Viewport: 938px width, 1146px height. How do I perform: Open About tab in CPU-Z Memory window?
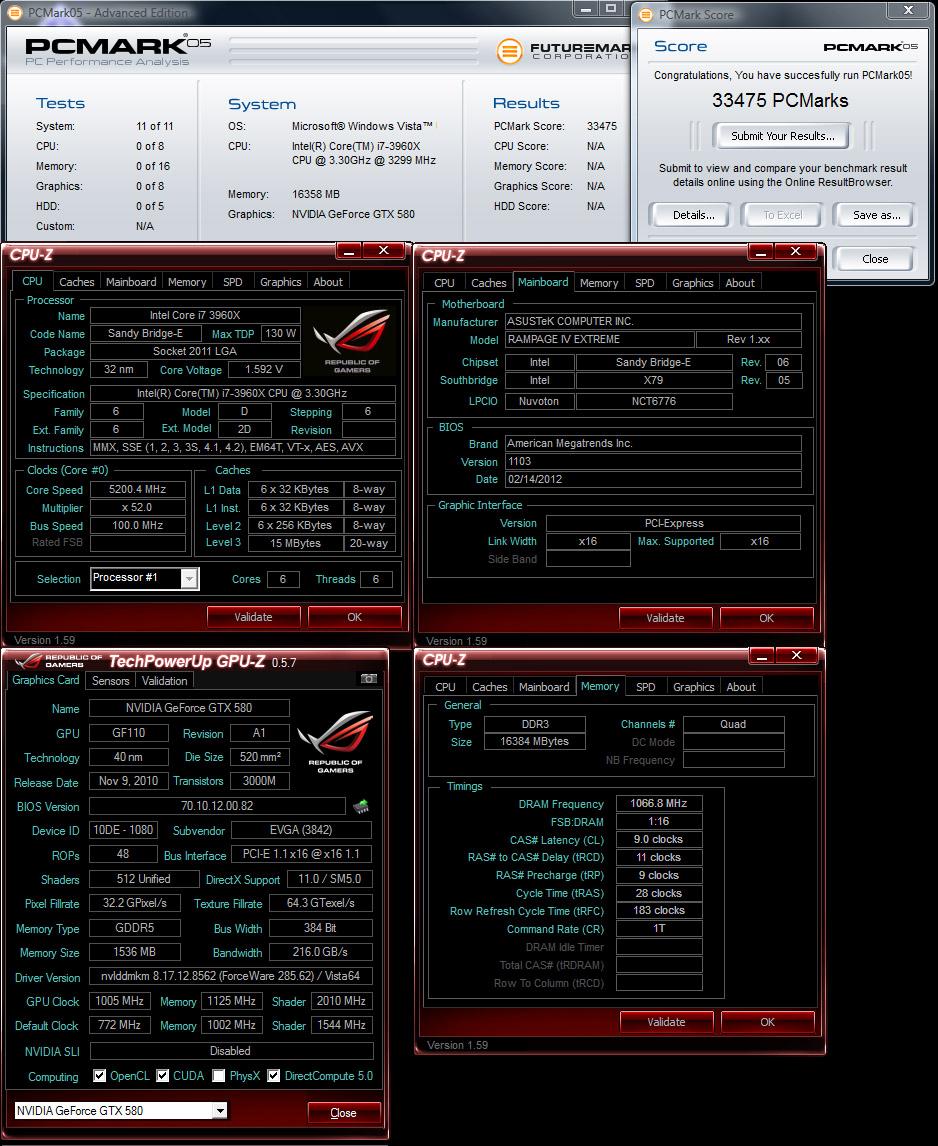pyautogui.click(x=741, y=687)
